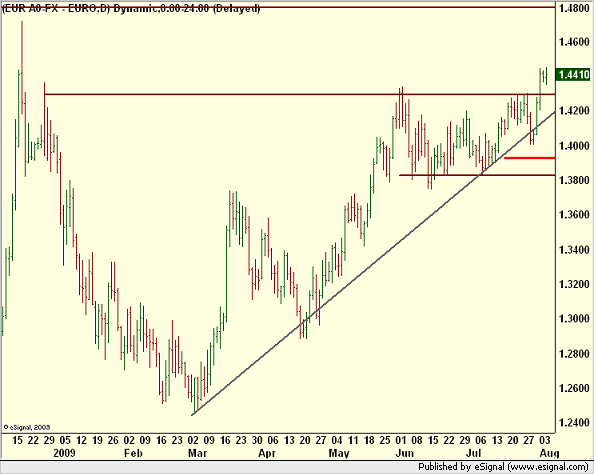Click the May month label
Viewport: 594px width, 474px height.
click(x=339, y=454)
